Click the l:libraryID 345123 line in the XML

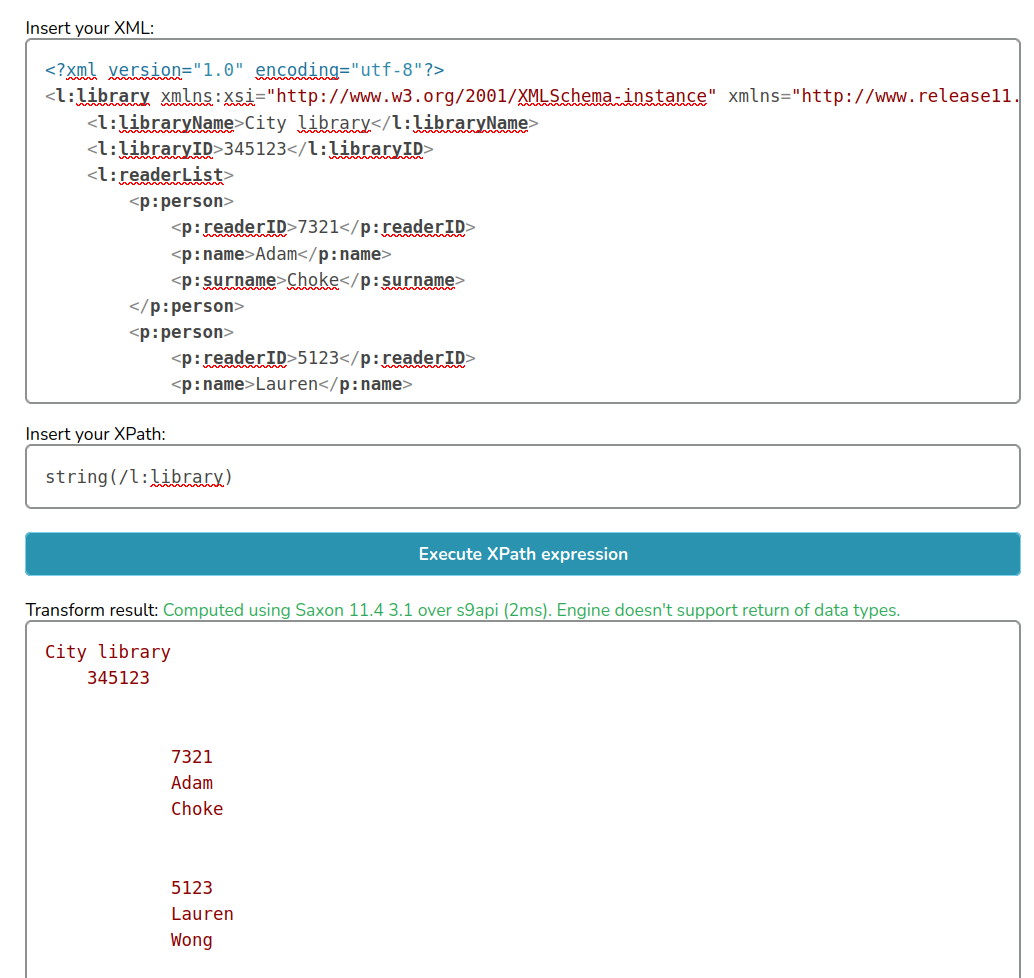click(259, 149)
